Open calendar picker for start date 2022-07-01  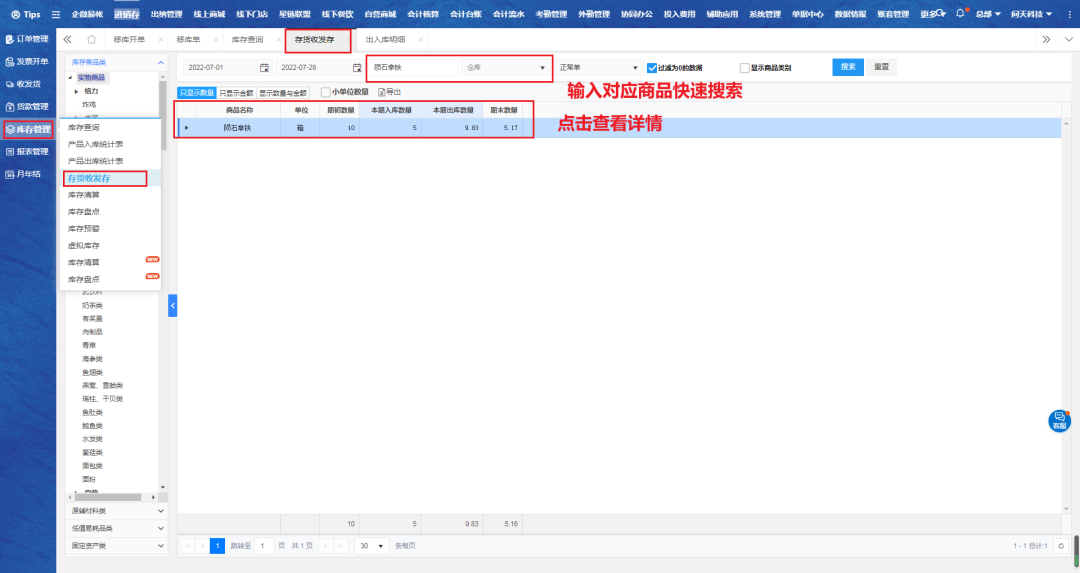264,68
